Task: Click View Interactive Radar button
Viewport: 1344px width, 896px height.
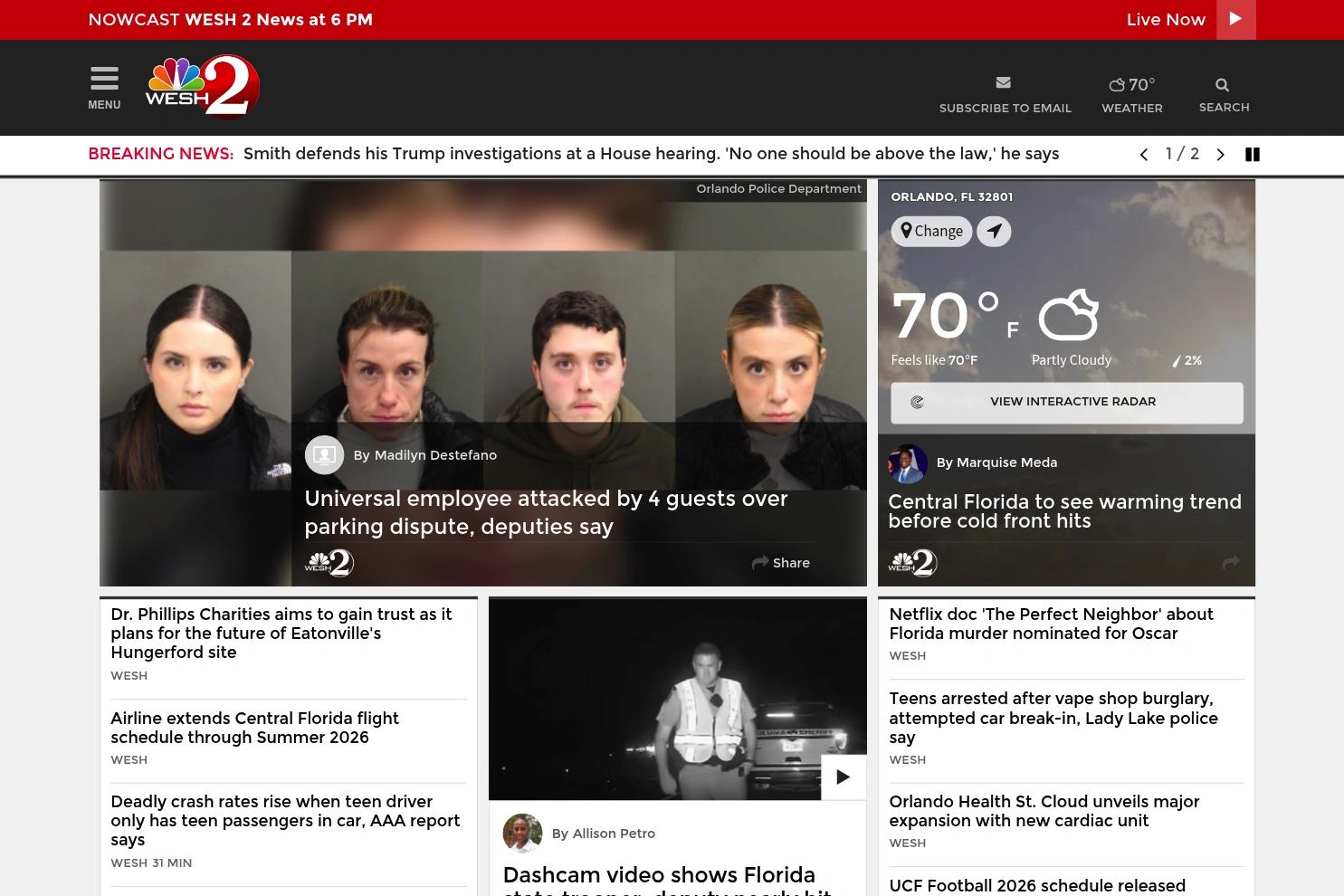Action: tap(1067, 403)
